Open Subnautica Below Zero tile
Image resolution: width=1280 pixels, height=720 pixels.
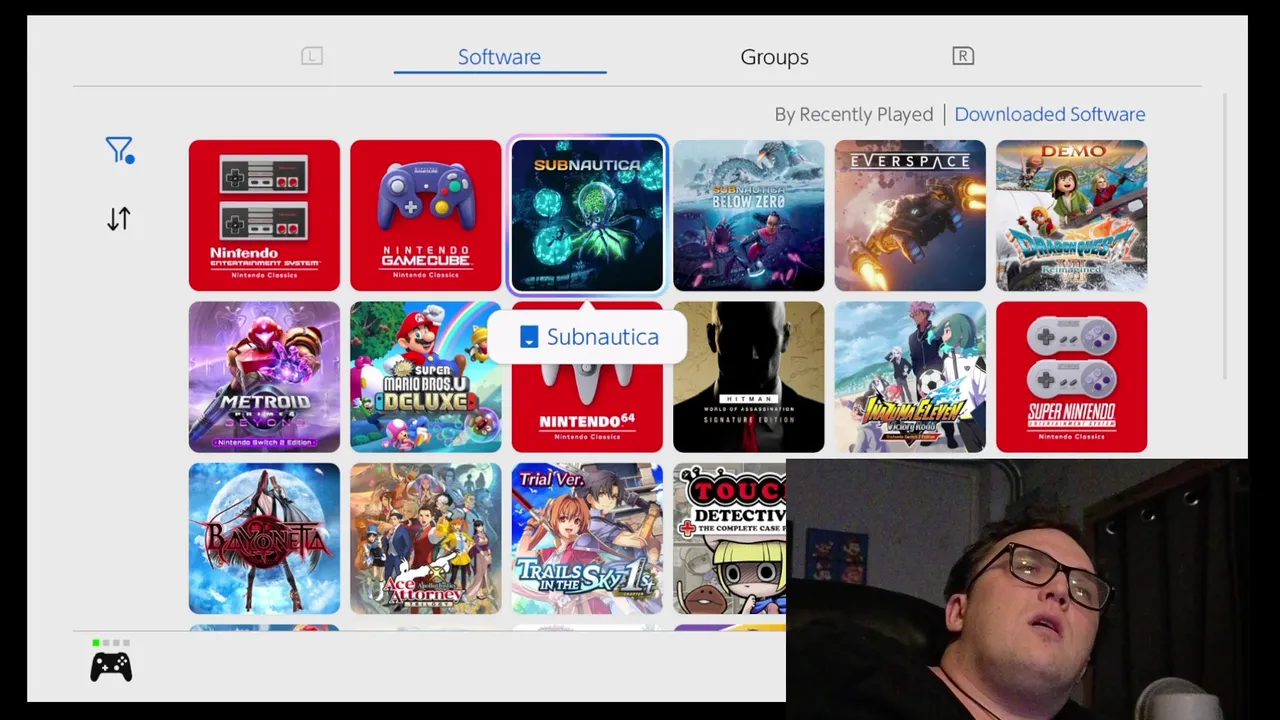749,216
